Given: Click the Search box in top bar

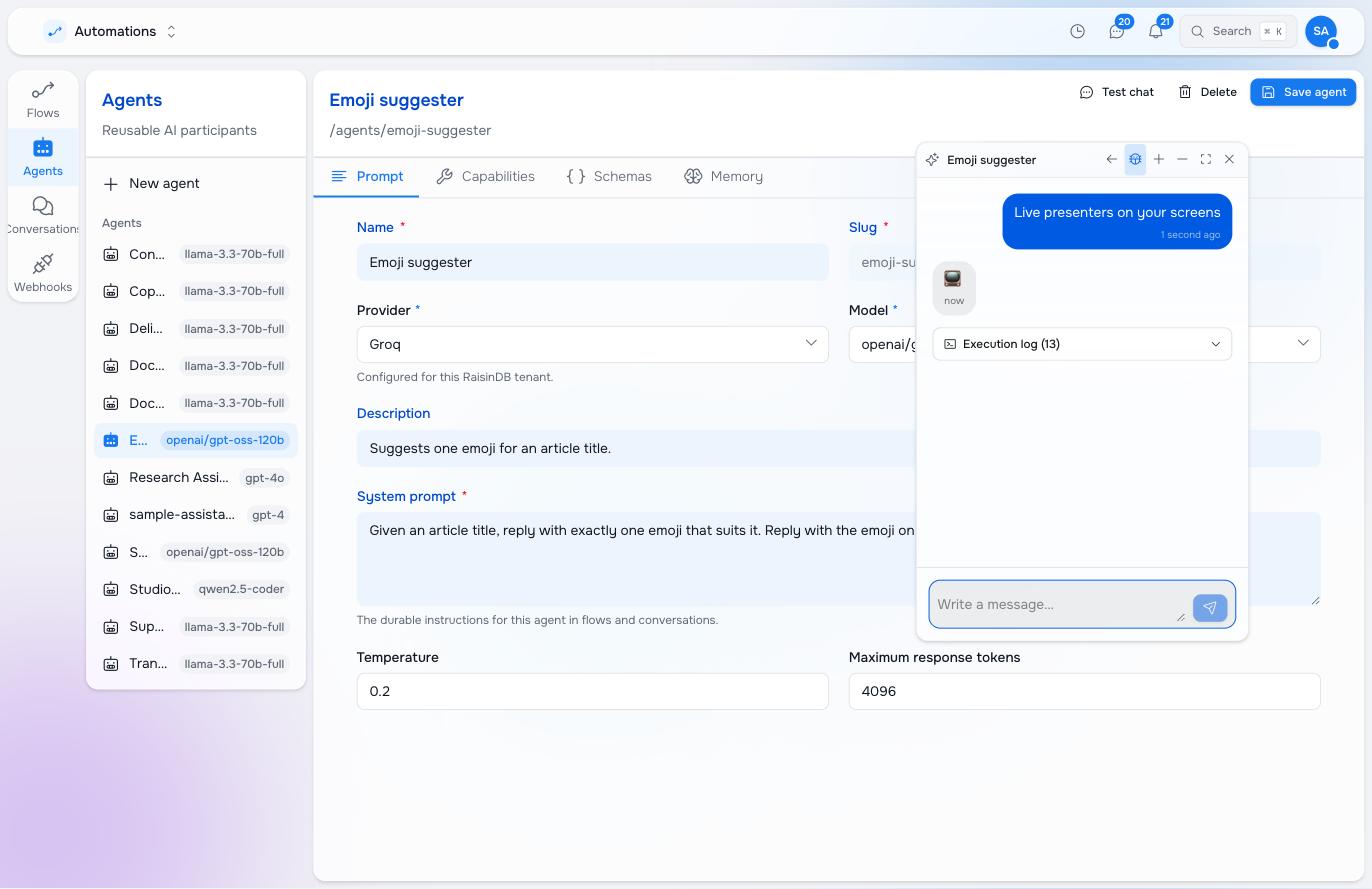Looking at the screenshot, I should point(1238,31).
